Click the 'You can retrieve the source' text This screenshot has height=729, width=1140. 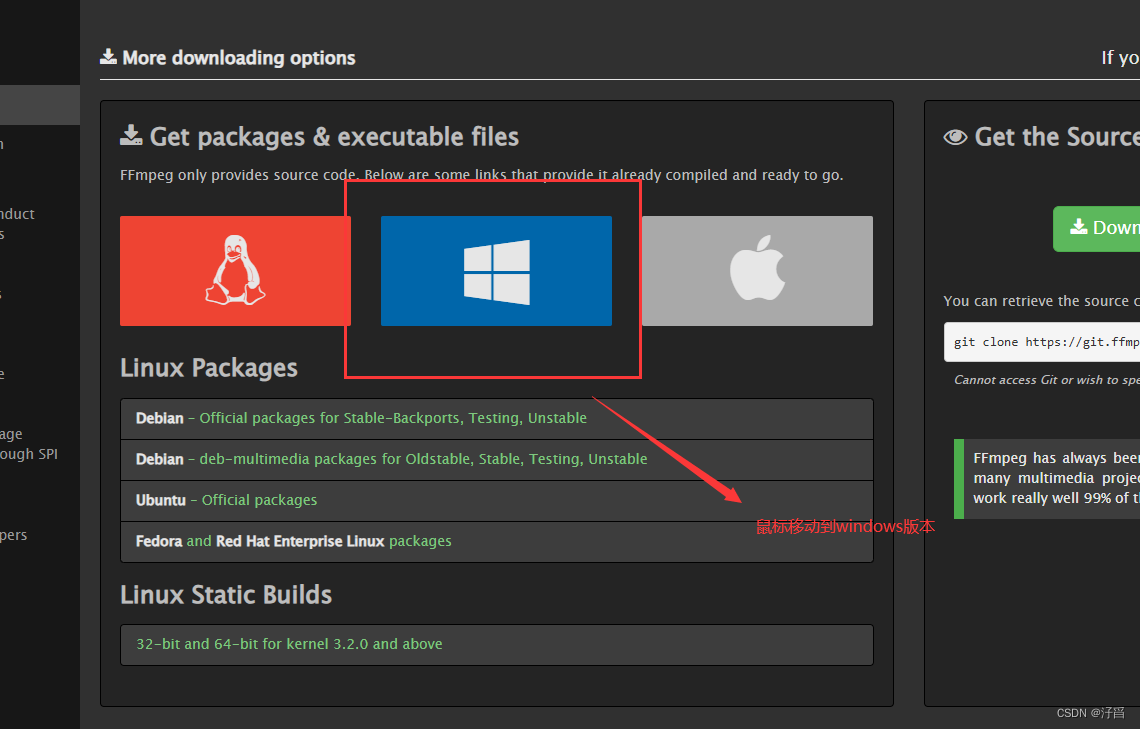tap(1041, 301)
